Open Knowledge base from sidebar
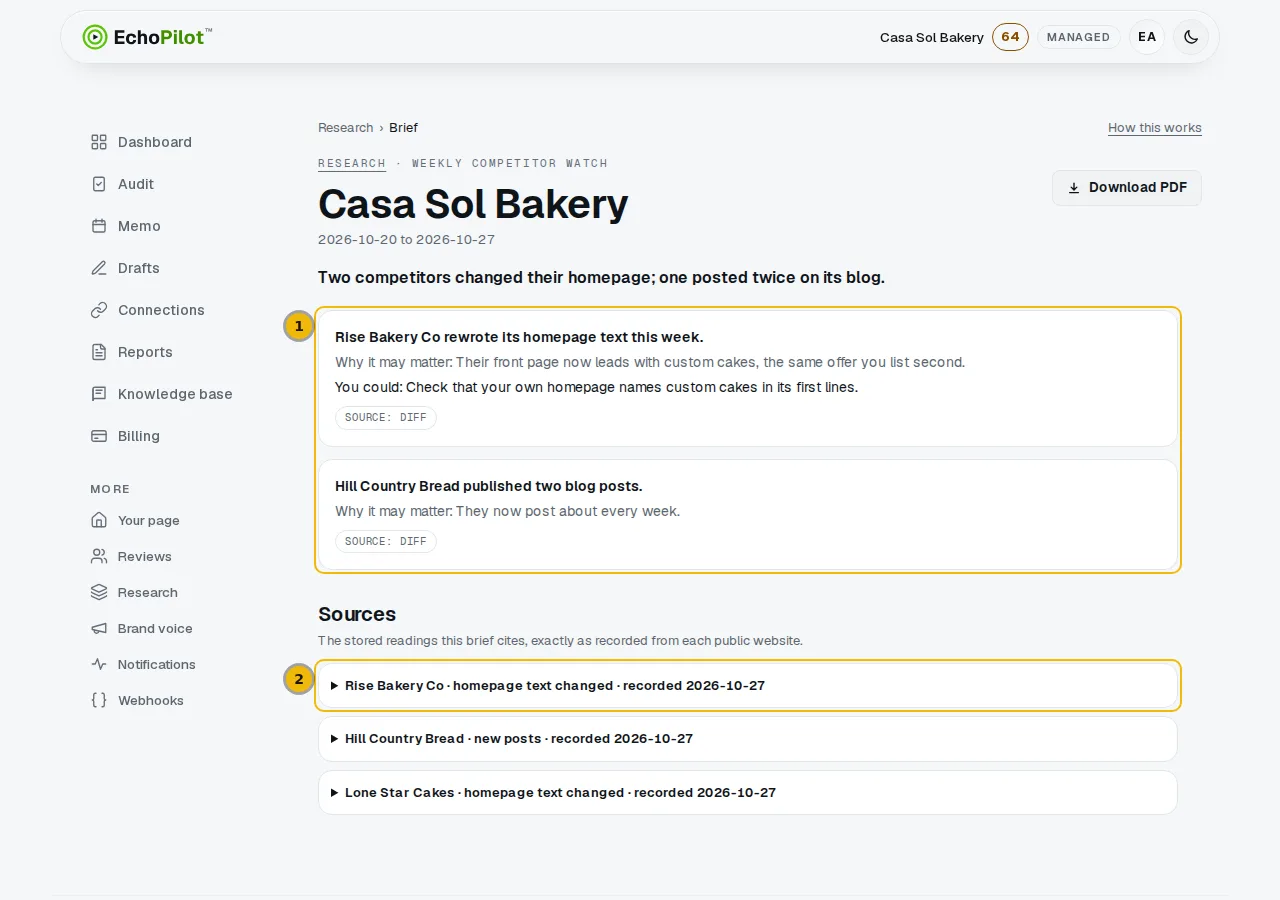1280x900 pixels. [x=175, y=394]
